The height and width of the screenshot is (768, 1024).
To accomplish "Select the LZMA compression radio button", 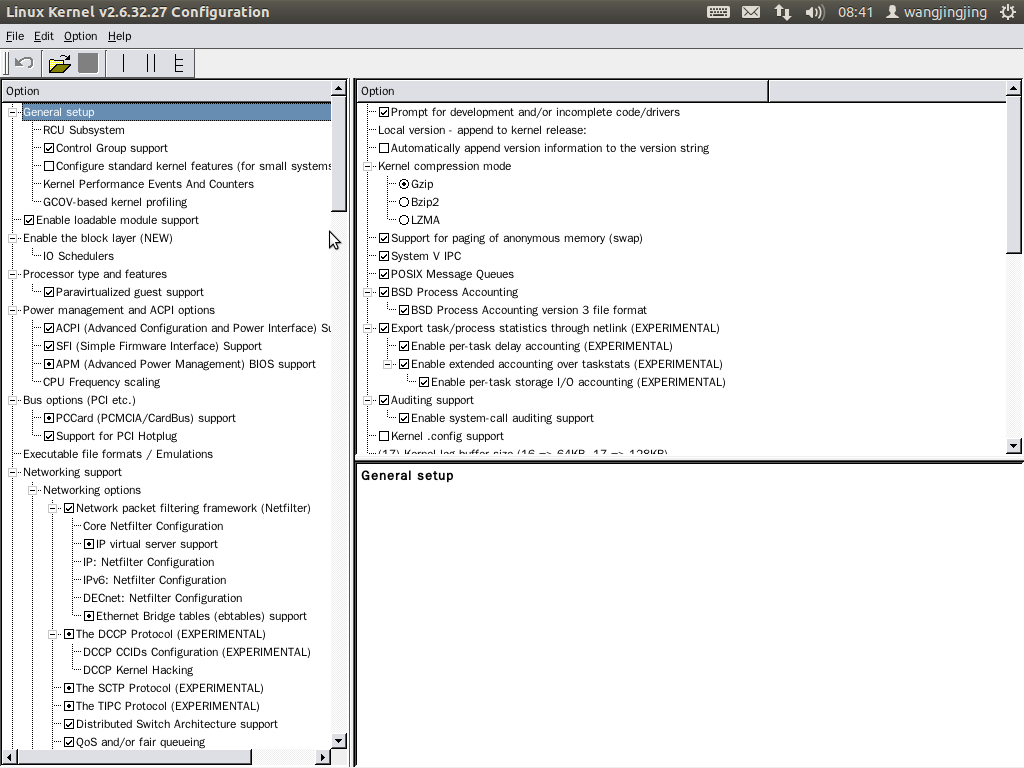I will point(404,220).
